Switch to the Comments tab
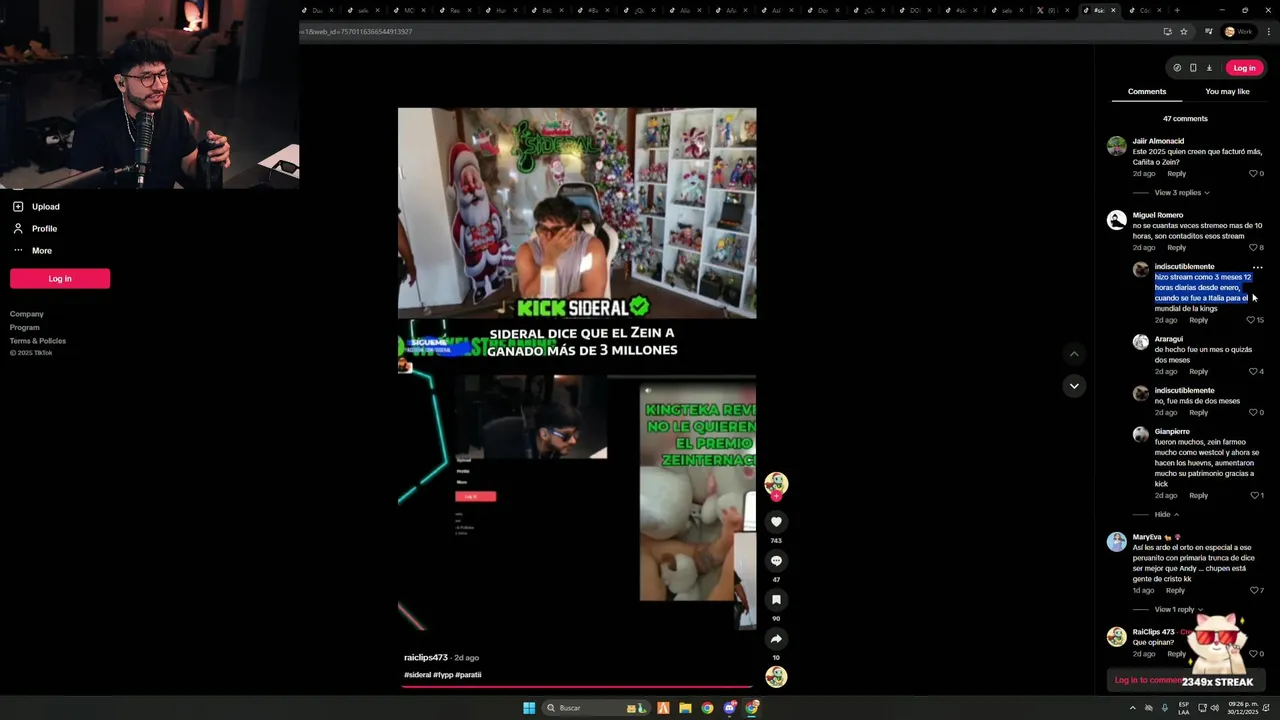Viewport: 1280px width, 720px height. (1147, 91)
